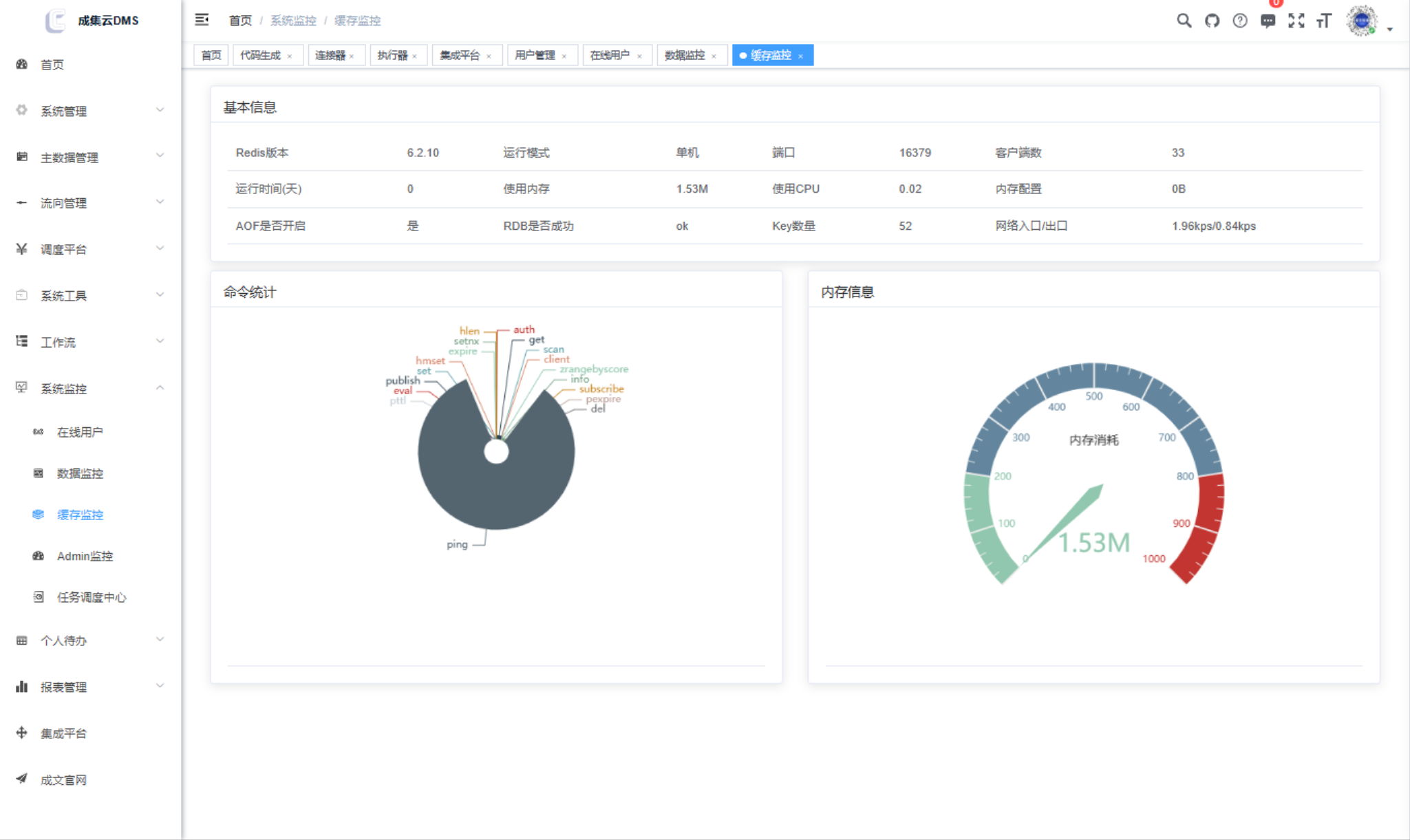Click the 系统监控 monitor icon
This screenshot has height=840, width=1410.
[x=22, y=388]
